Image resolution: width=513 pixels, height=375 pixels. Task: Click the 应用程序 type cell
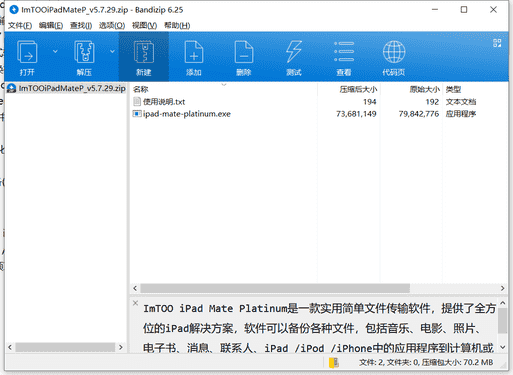point(461,114)
